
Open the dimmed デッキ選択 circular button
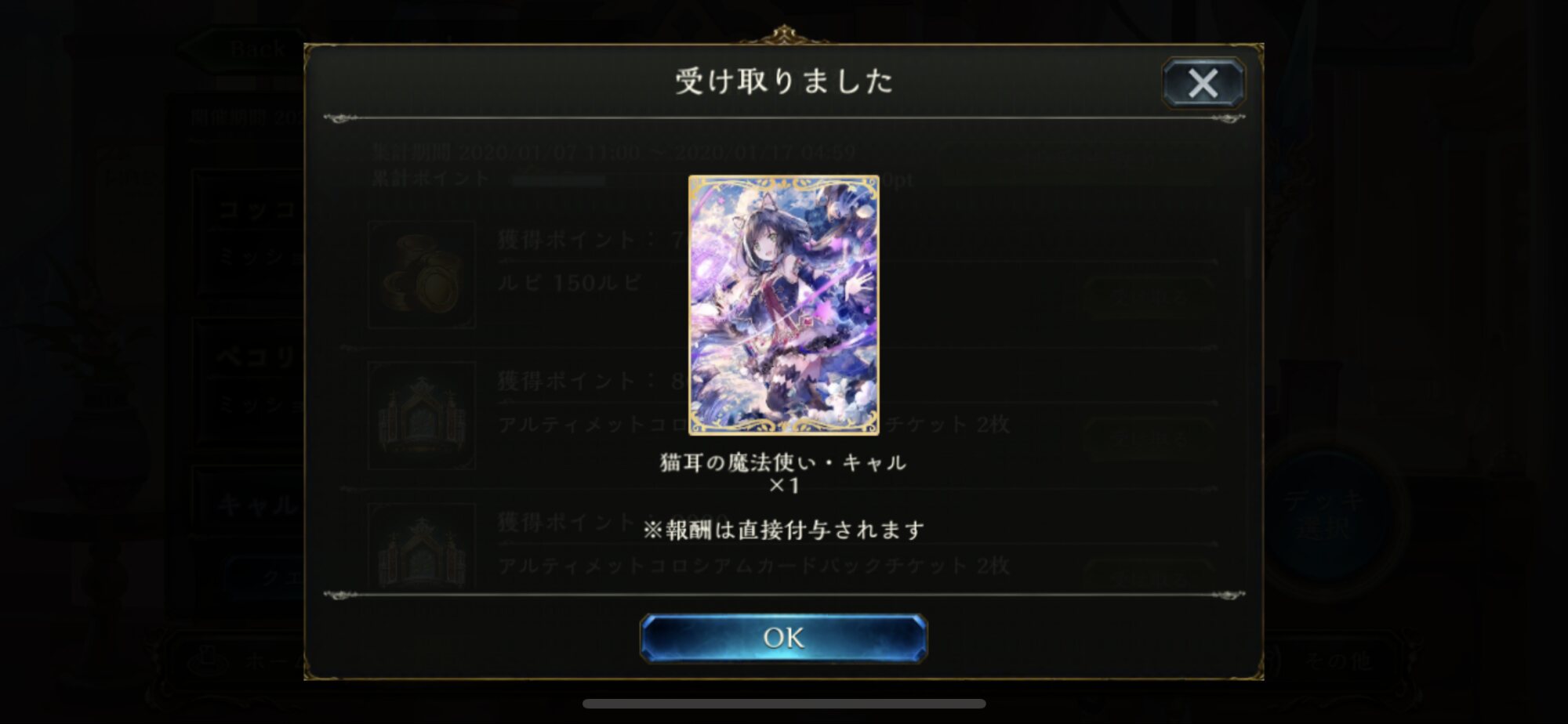(1323, 515)
